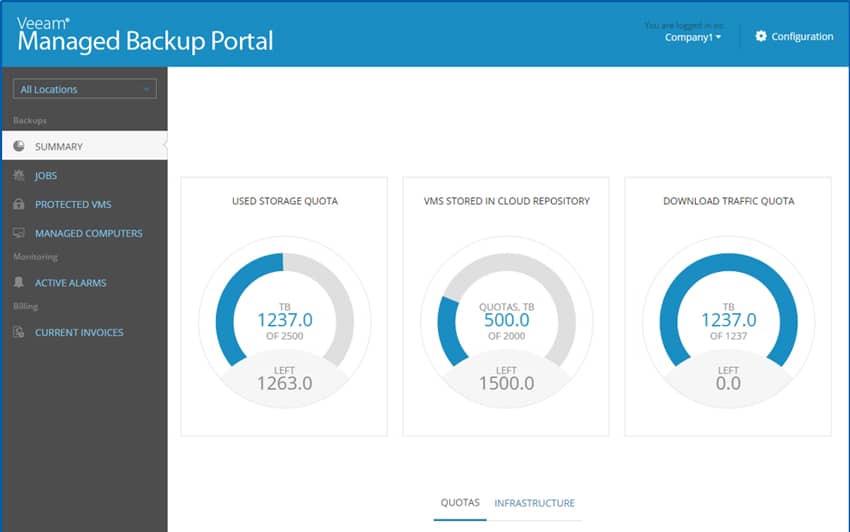Open Managed Computers from sidebar
The image size is (850, 532).
point(89,233)
